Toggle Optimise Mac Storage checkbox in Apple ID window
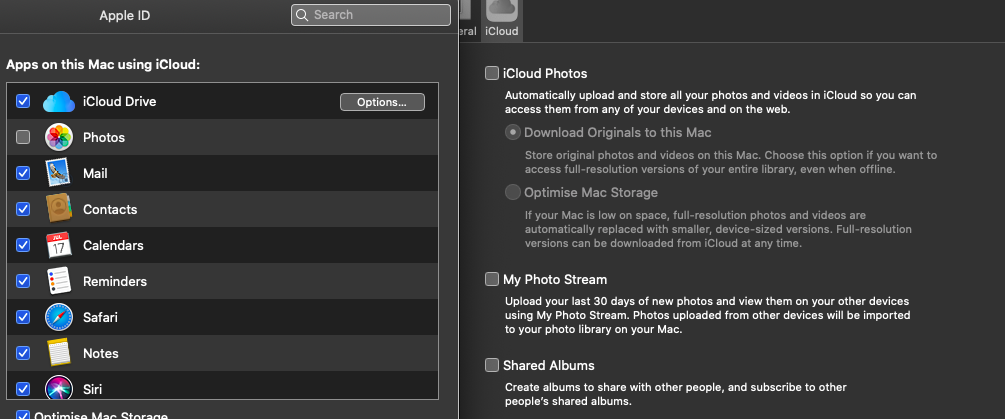 click(23, 415)
